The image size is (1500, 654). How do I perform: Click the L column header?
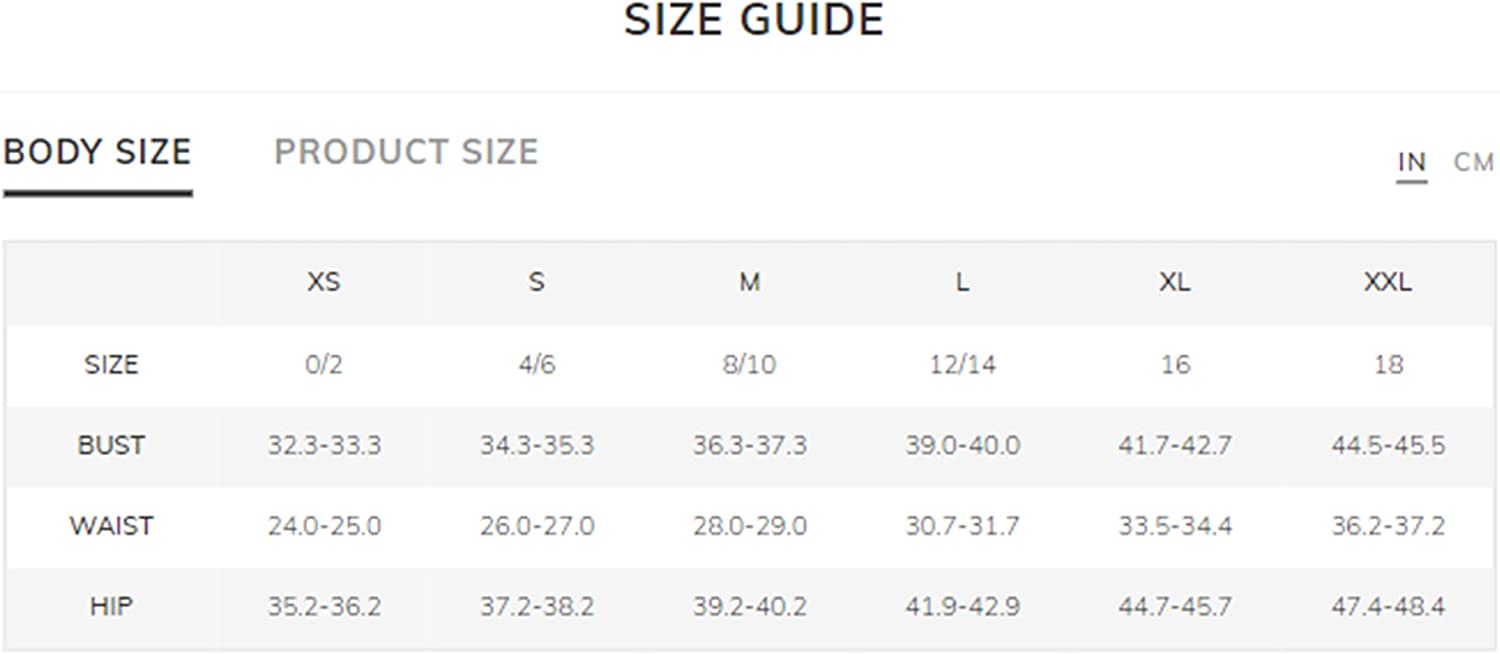962,283
